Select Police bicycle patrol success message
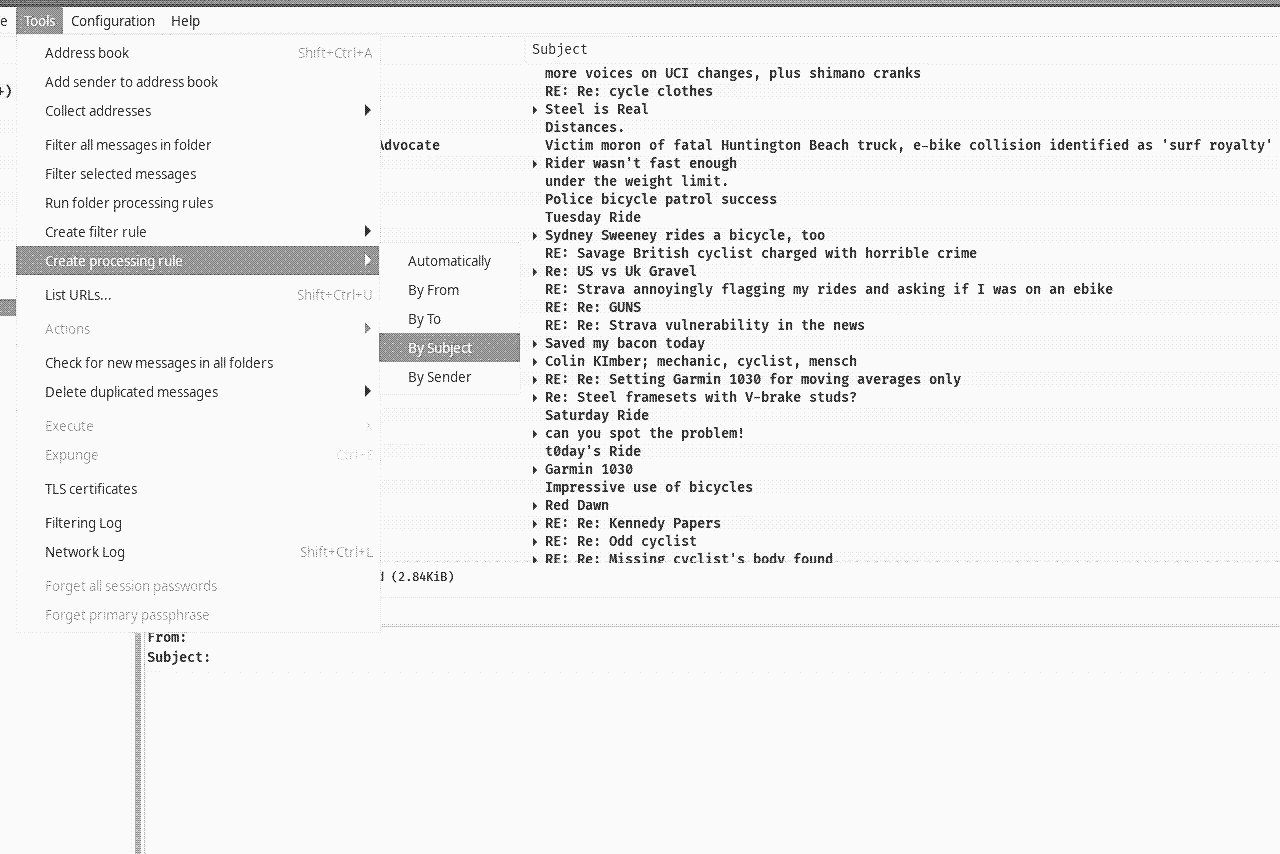Image resolution: width=1280 pixels, height=854 pixels. [661, 199]
